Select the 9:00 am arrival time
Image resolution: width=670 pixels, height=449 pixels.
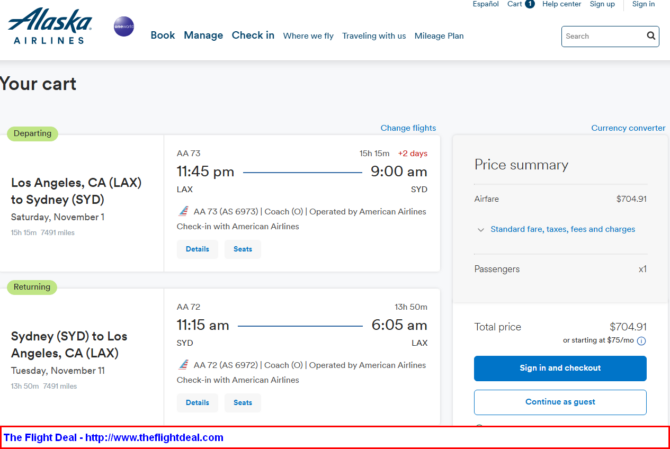coord(399,172)
